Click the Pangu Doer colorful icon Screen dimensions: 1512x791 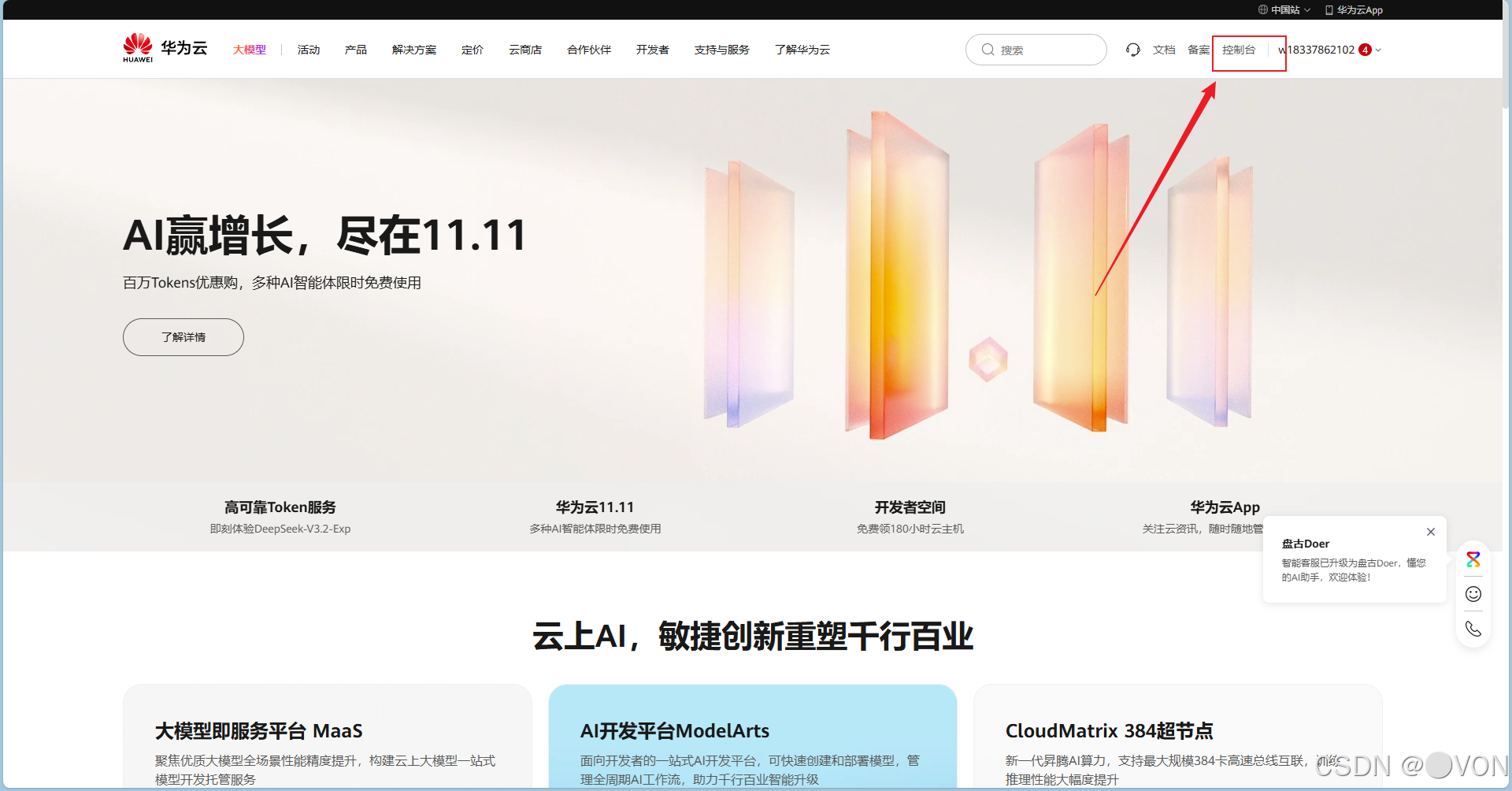click(x=1473, y=559)
